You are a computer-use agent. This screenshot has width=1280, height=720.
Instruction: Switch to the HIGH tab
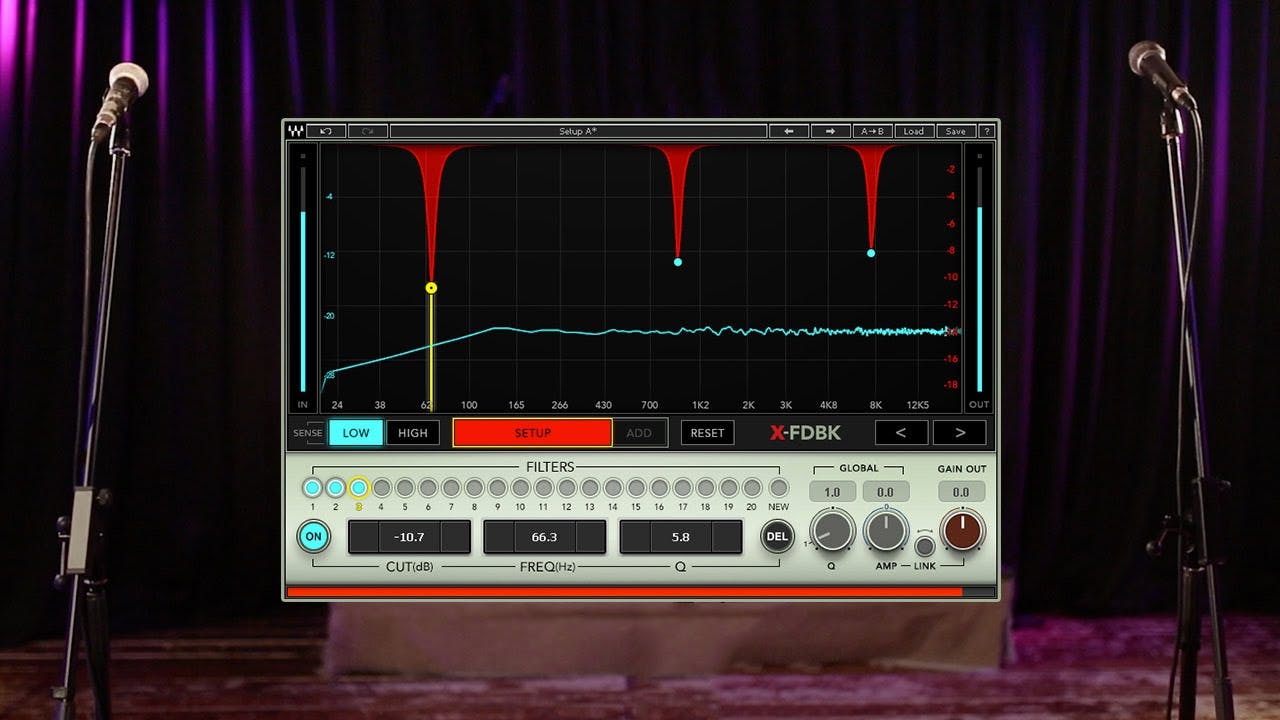pyautogui.click(x=412, y=432)
